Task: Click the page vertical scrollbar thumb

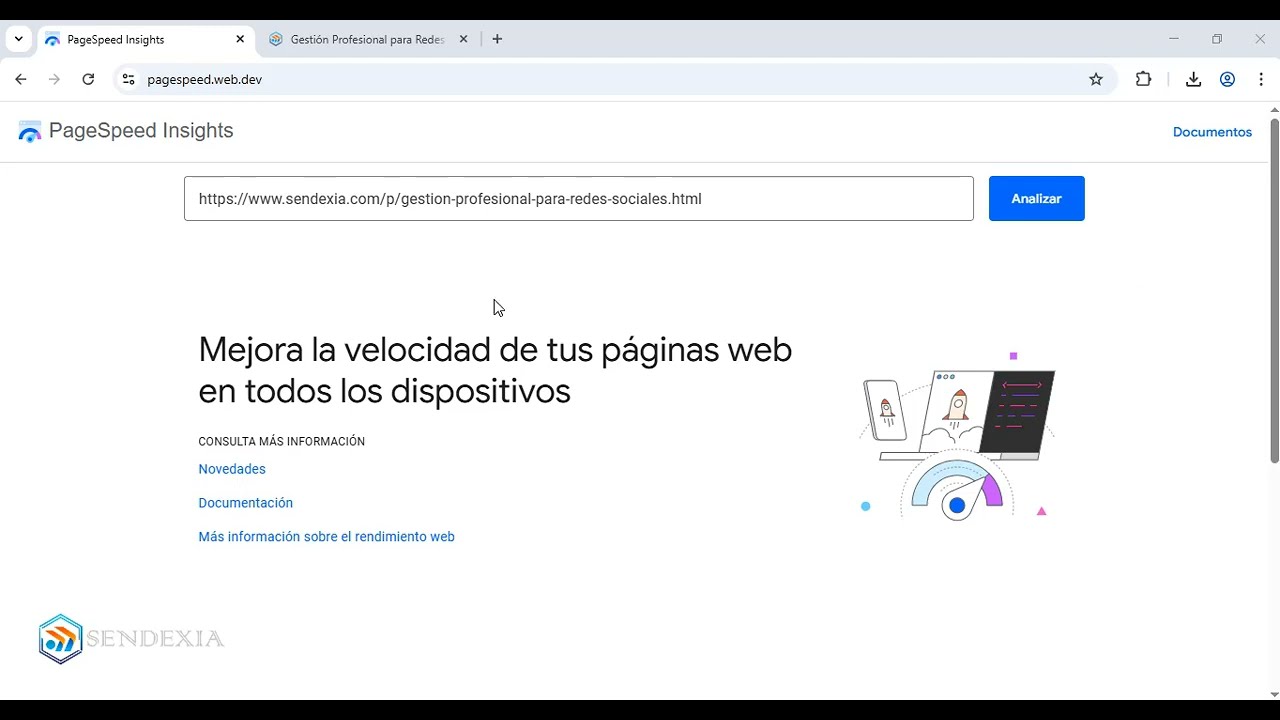Action: pyautogui.click(x=1274, y=290)
